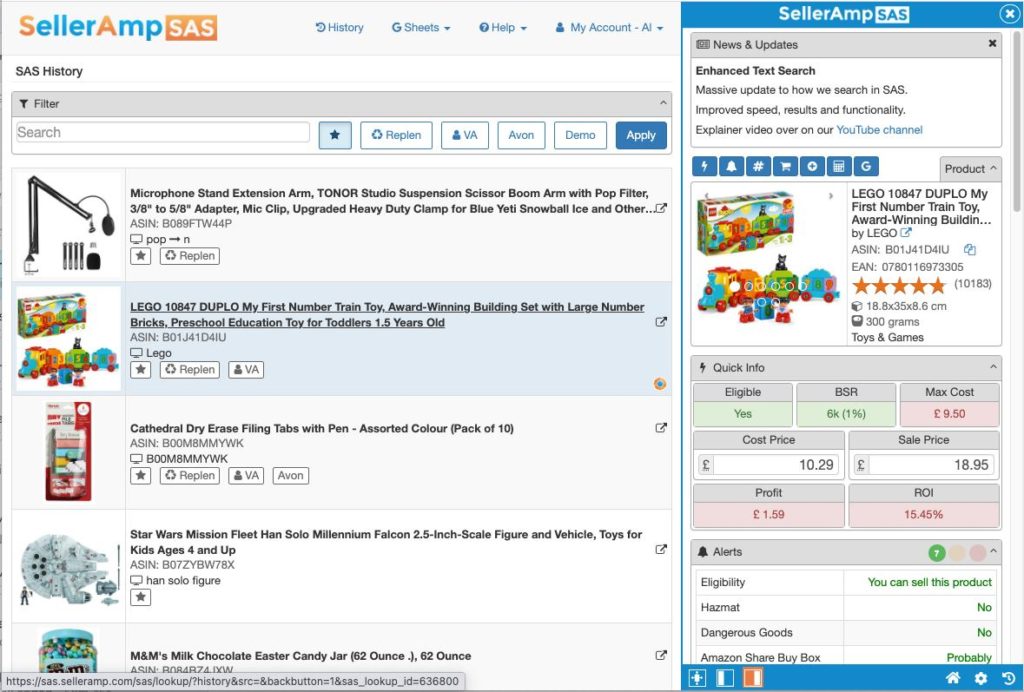
Task: Collapse the Product section tab
Action: [x=970, y=168]
